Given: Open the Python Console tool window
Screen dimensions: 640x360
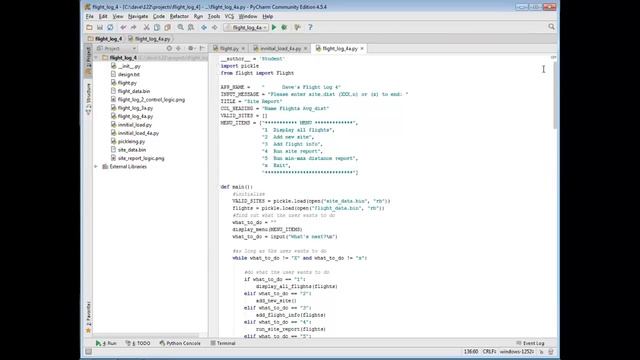Looking at the screenshot, I should 180,343.
